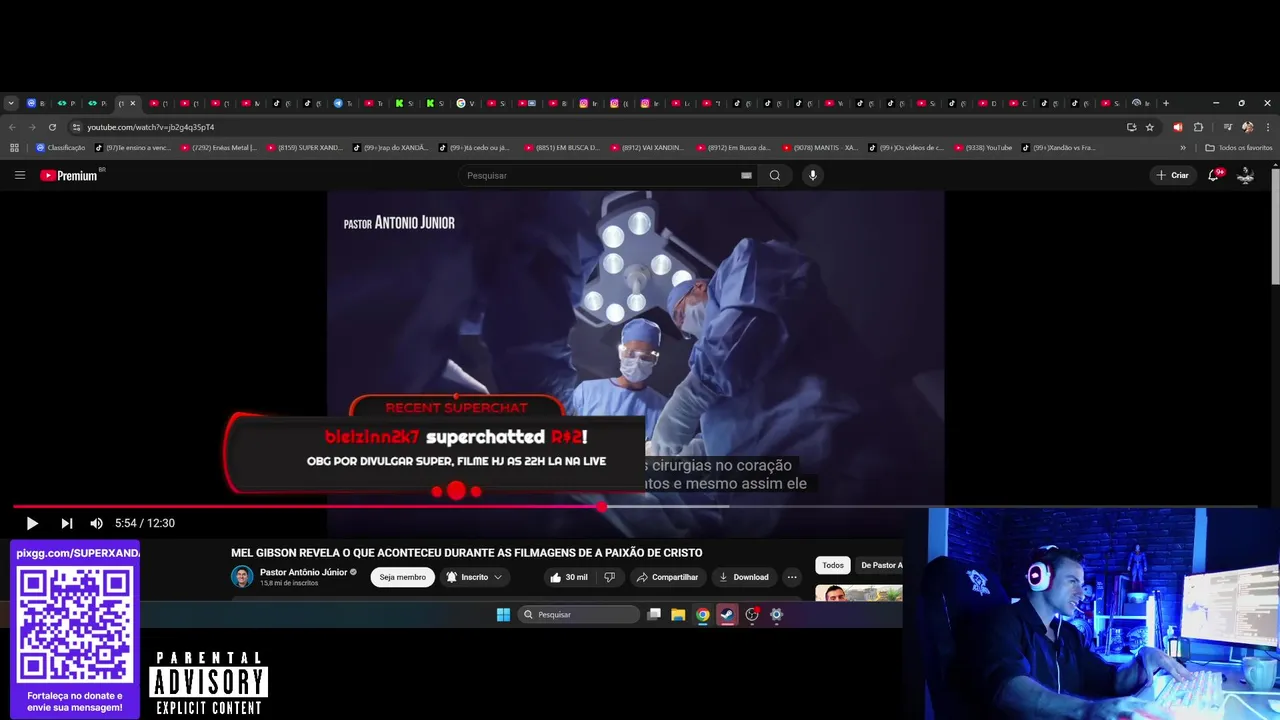
Task: Click the Seja membro button
Action: [402, 577]
